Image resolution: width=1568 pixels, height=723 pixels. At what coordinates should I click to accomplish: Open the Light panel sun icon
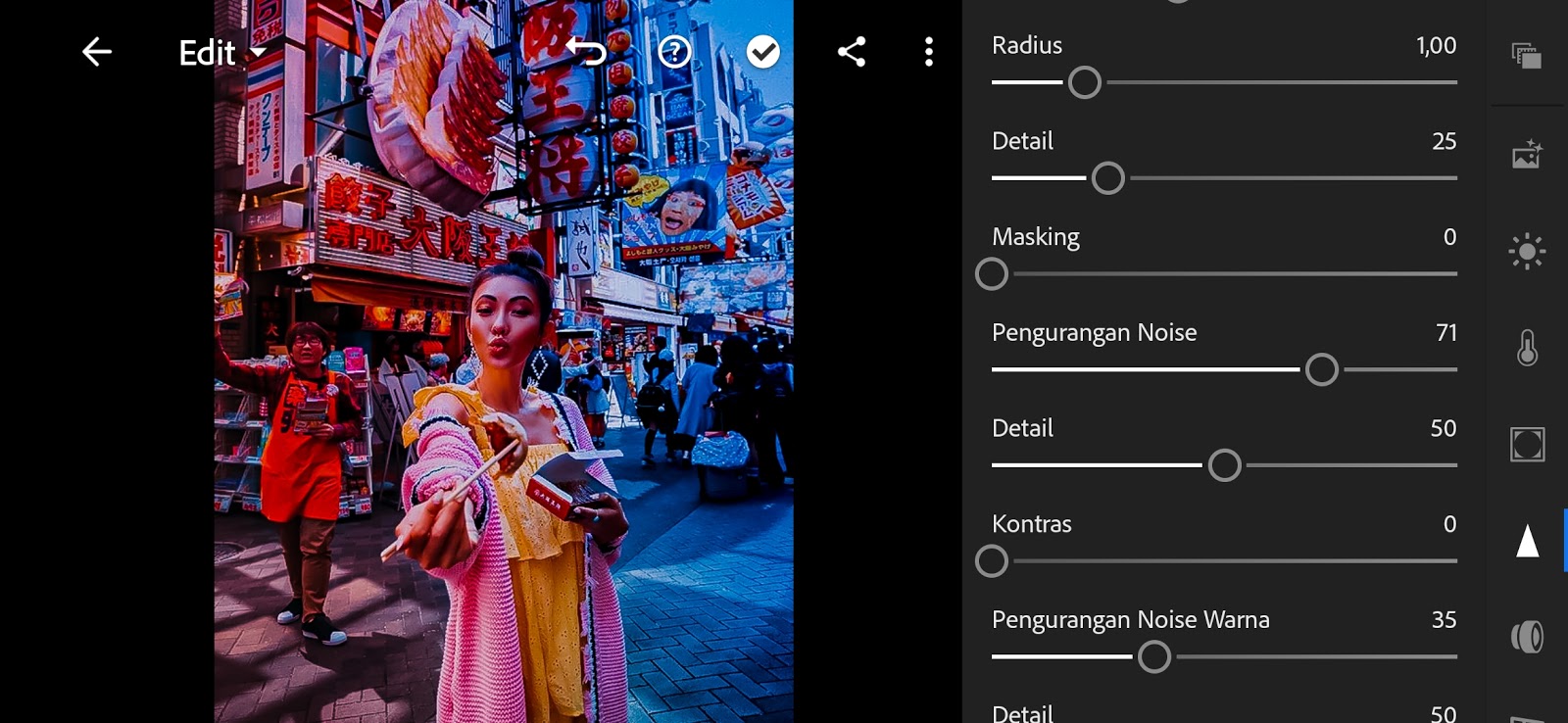[x=1527, y=252]
